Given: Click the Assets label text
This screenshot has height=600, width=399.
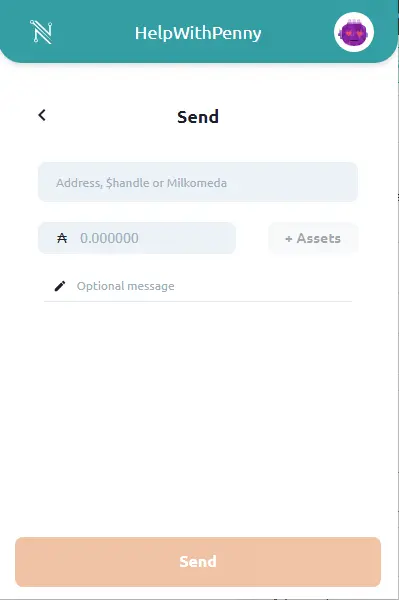Looking at the screenshot, I should pyautogui.click(x=319, y=238).
